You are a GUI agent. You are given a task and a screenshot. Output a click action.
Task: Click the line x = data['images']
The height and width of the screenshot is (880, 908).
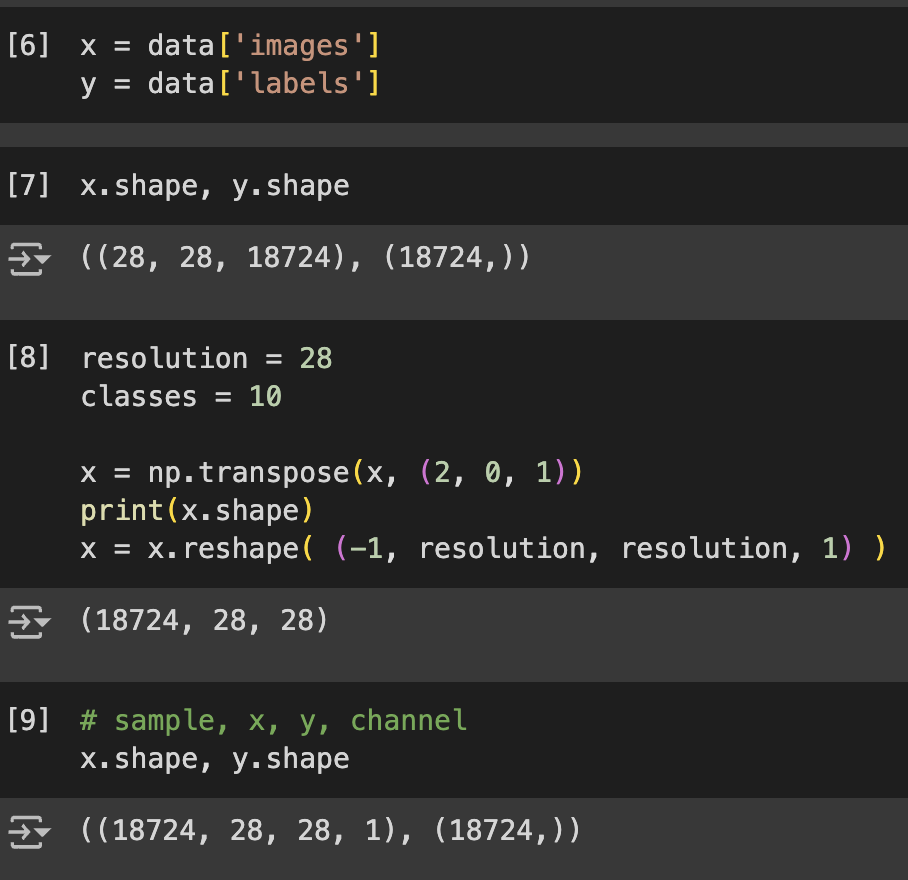230,46
